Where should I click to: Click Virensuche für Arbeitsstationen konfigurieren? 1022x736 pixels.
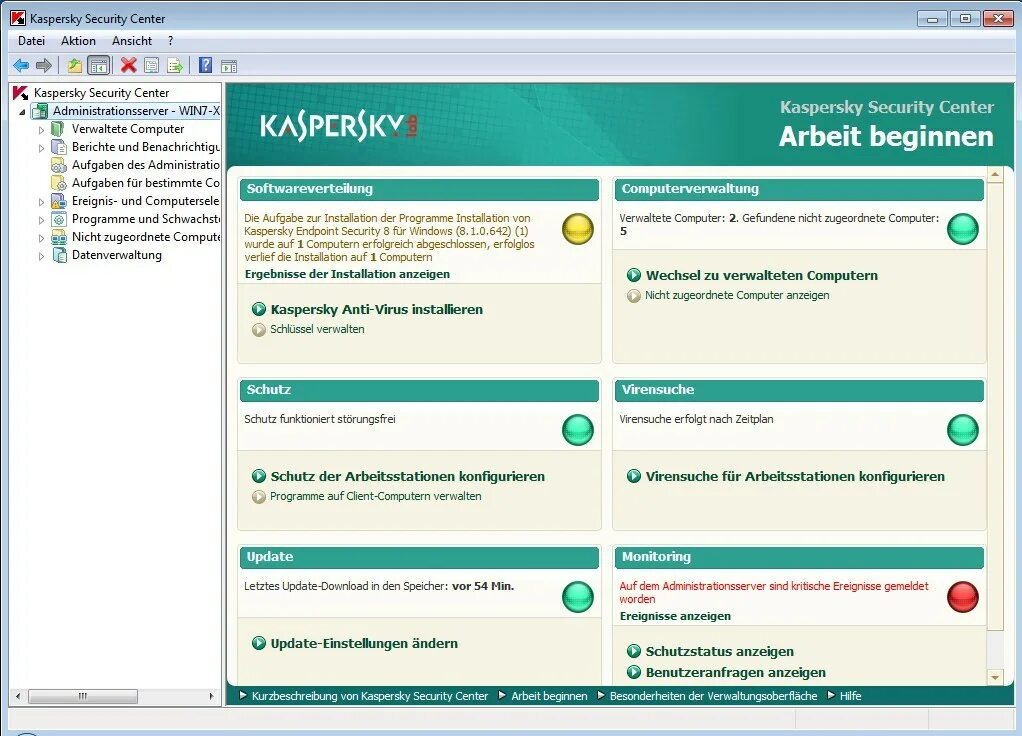click(x=795, y=476)
